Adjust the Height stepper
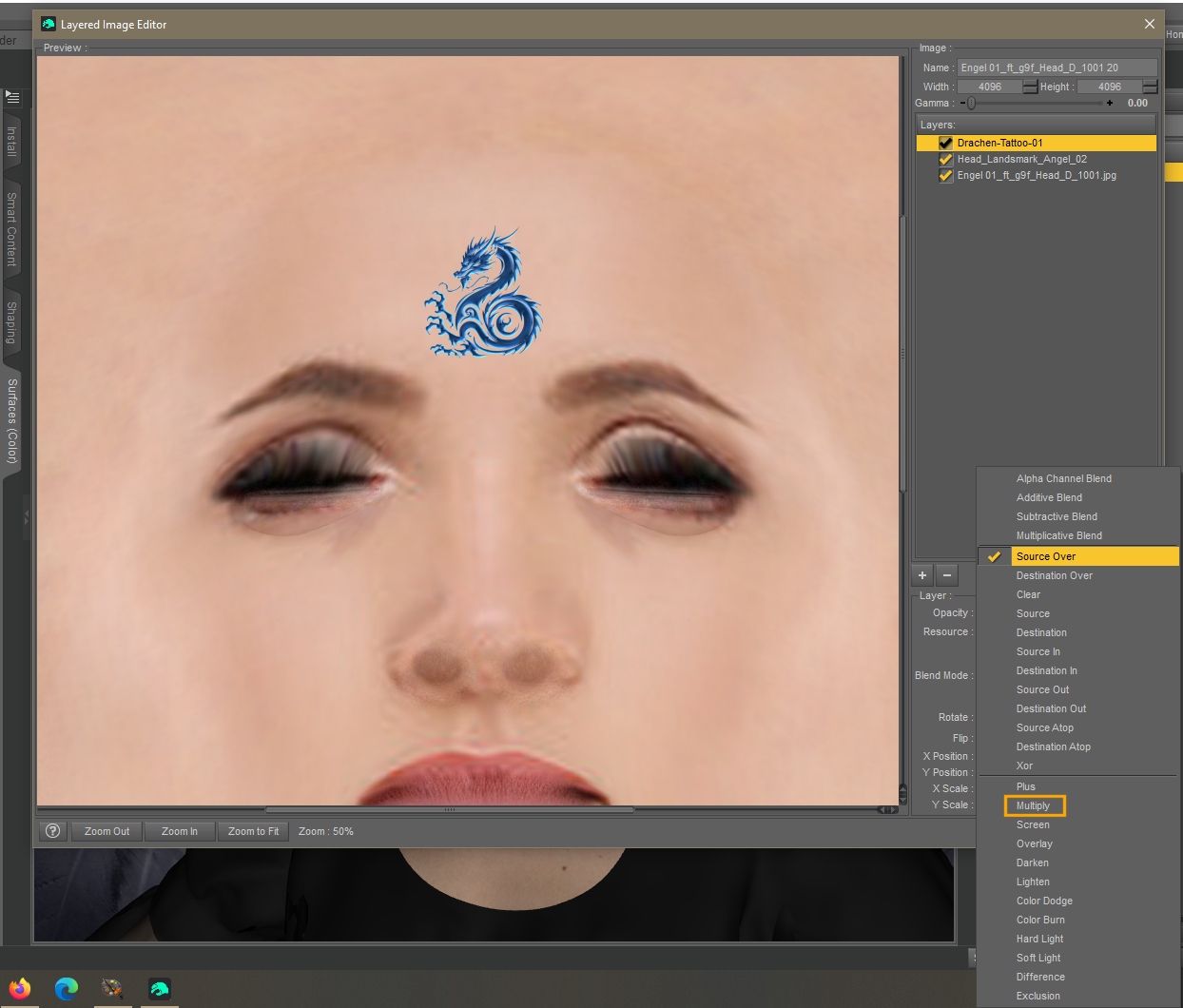Image resolution: width=1183 pixels, height=1008 pixels. point(1150,87)
